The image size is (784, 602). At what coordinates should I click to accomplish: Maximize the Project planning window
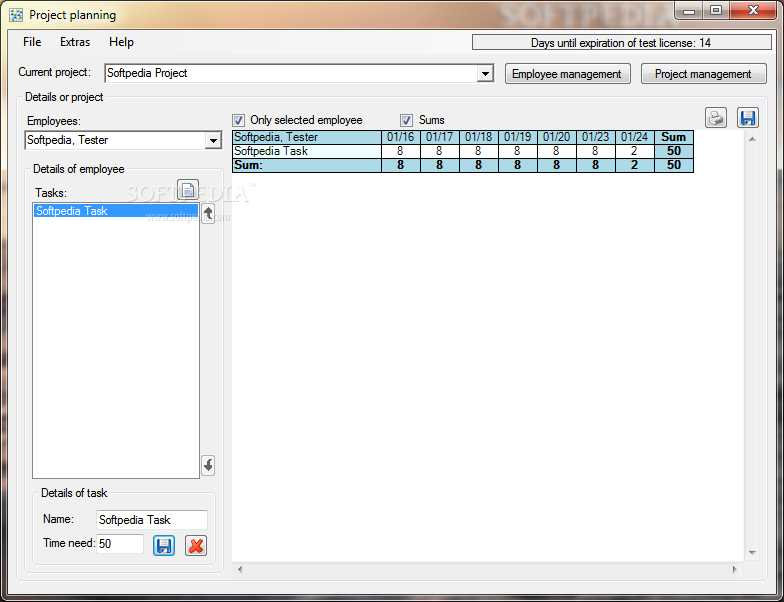tap(716, 10)
